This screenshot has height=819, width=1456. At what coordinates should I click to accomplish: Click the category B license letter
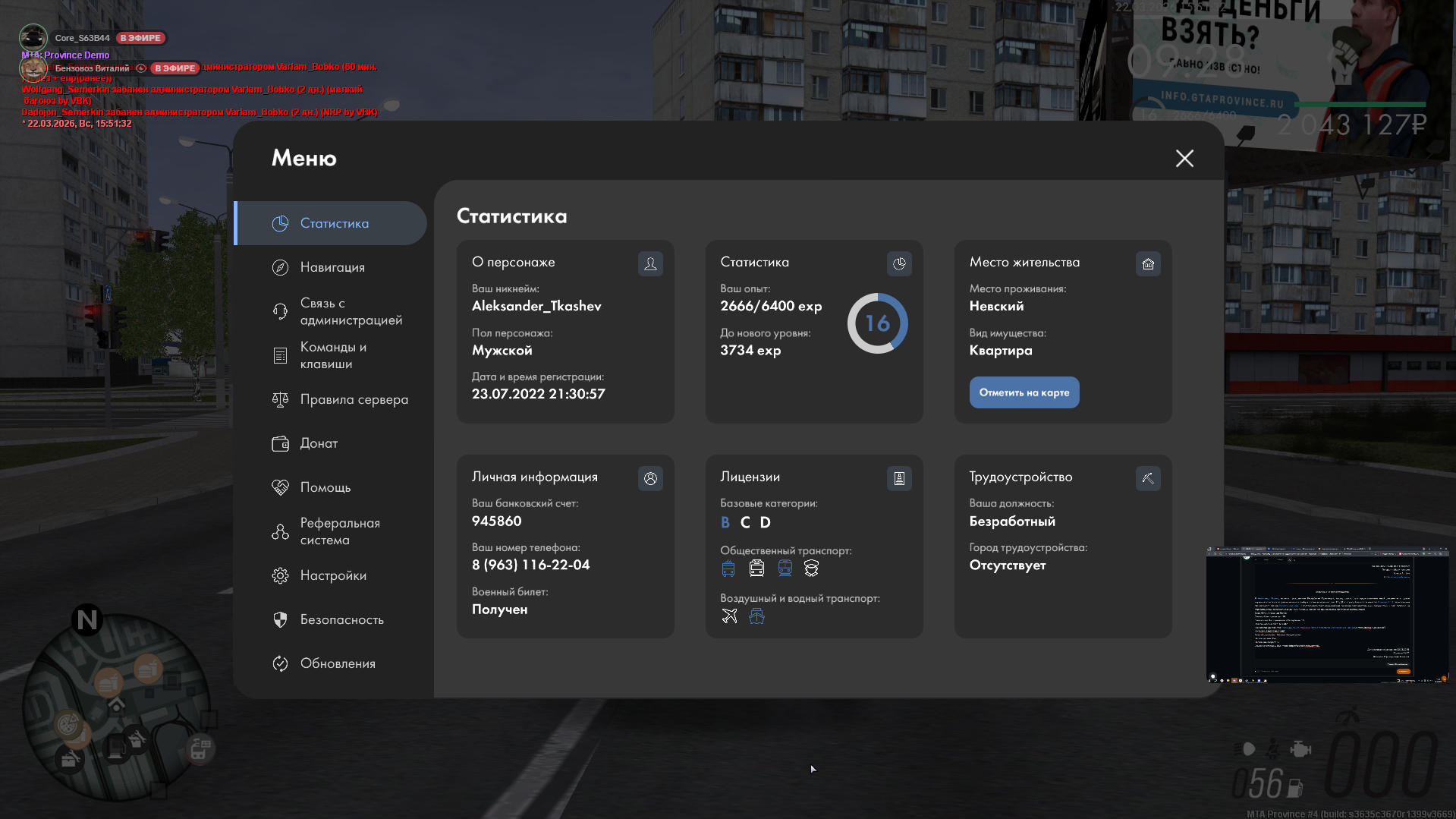(x=725, y=522)
